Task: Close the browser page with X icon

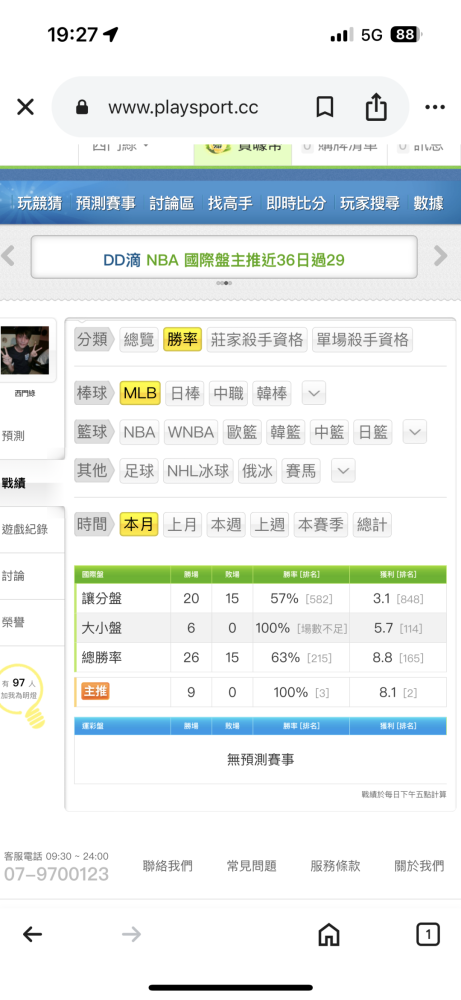Action: (26, 107)
